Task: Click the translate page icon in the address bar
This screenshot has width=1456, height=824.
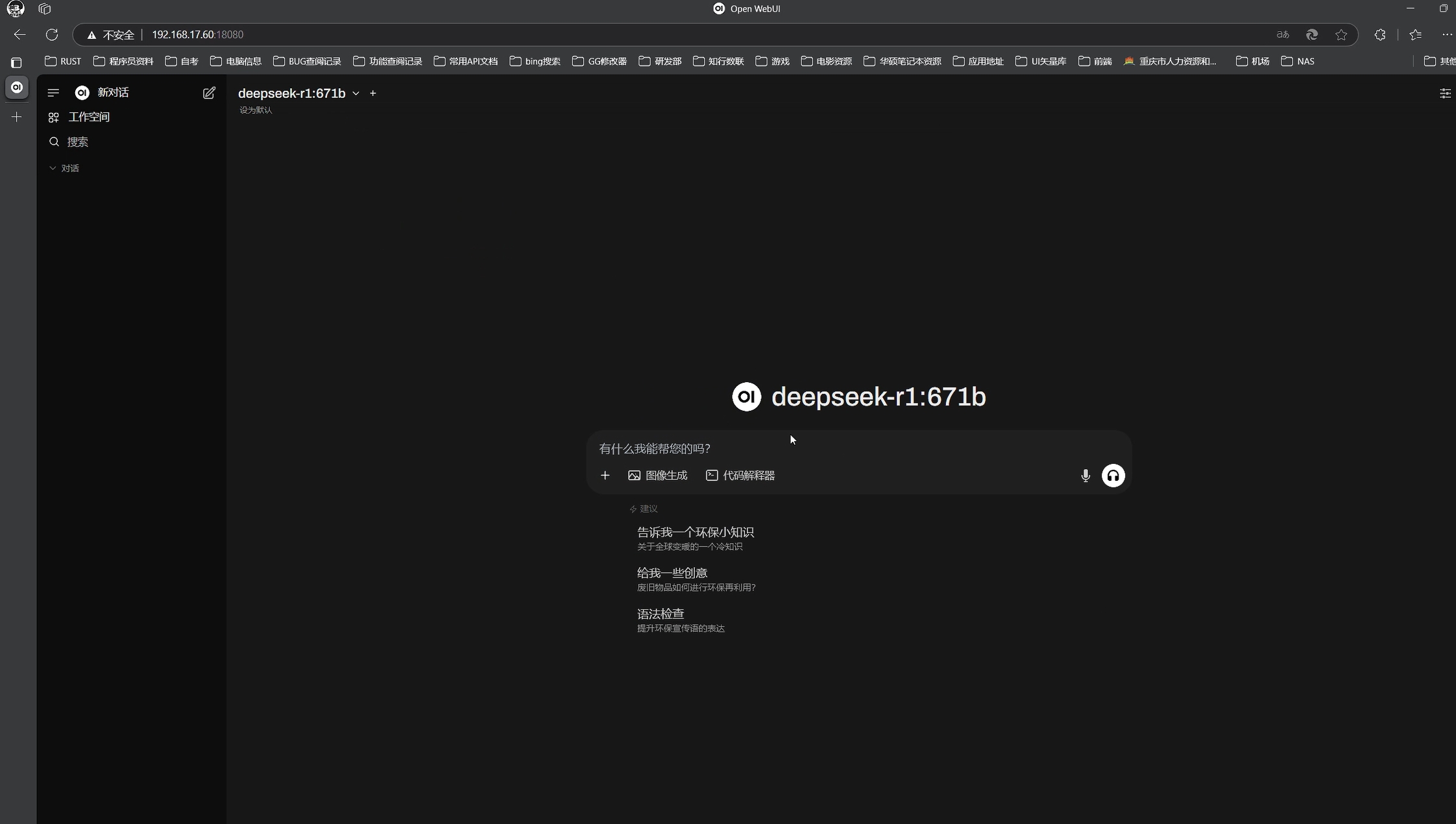Action: [x=1283, y=35]
